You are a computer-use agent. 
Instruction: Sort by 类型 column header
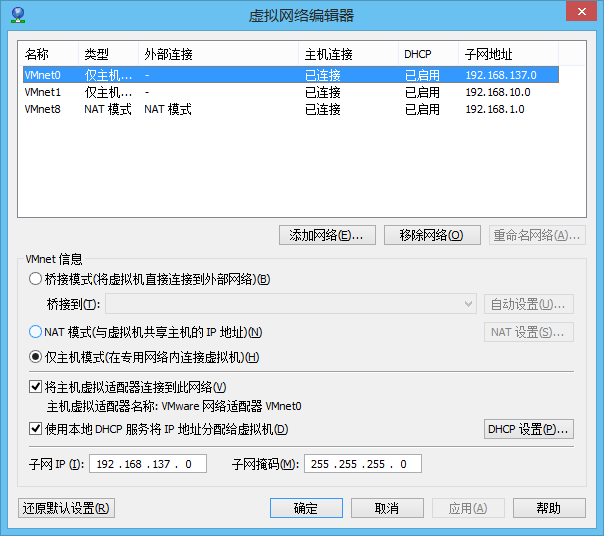pos(109,54)
